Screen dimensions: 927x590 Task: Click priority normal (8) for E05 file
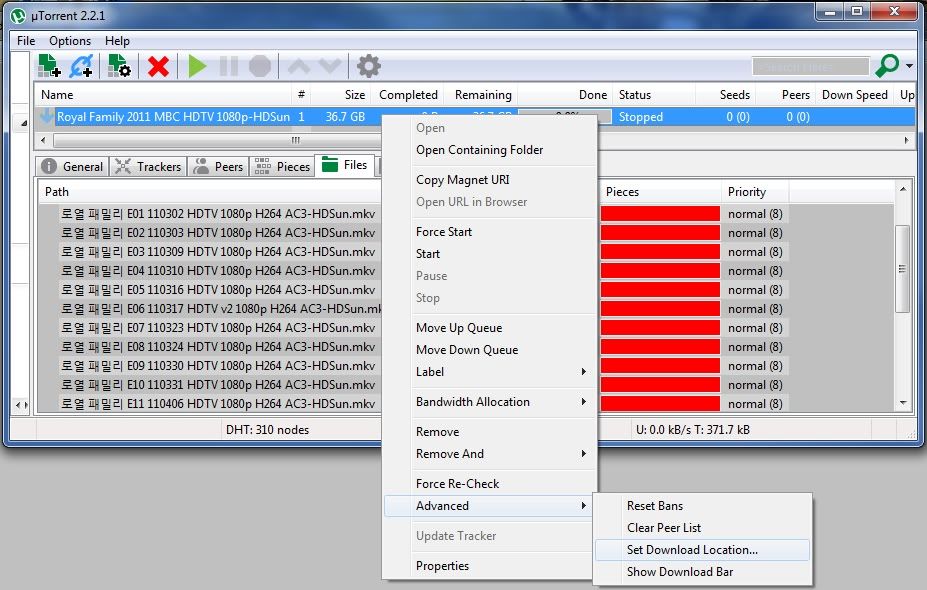(755, 290)
